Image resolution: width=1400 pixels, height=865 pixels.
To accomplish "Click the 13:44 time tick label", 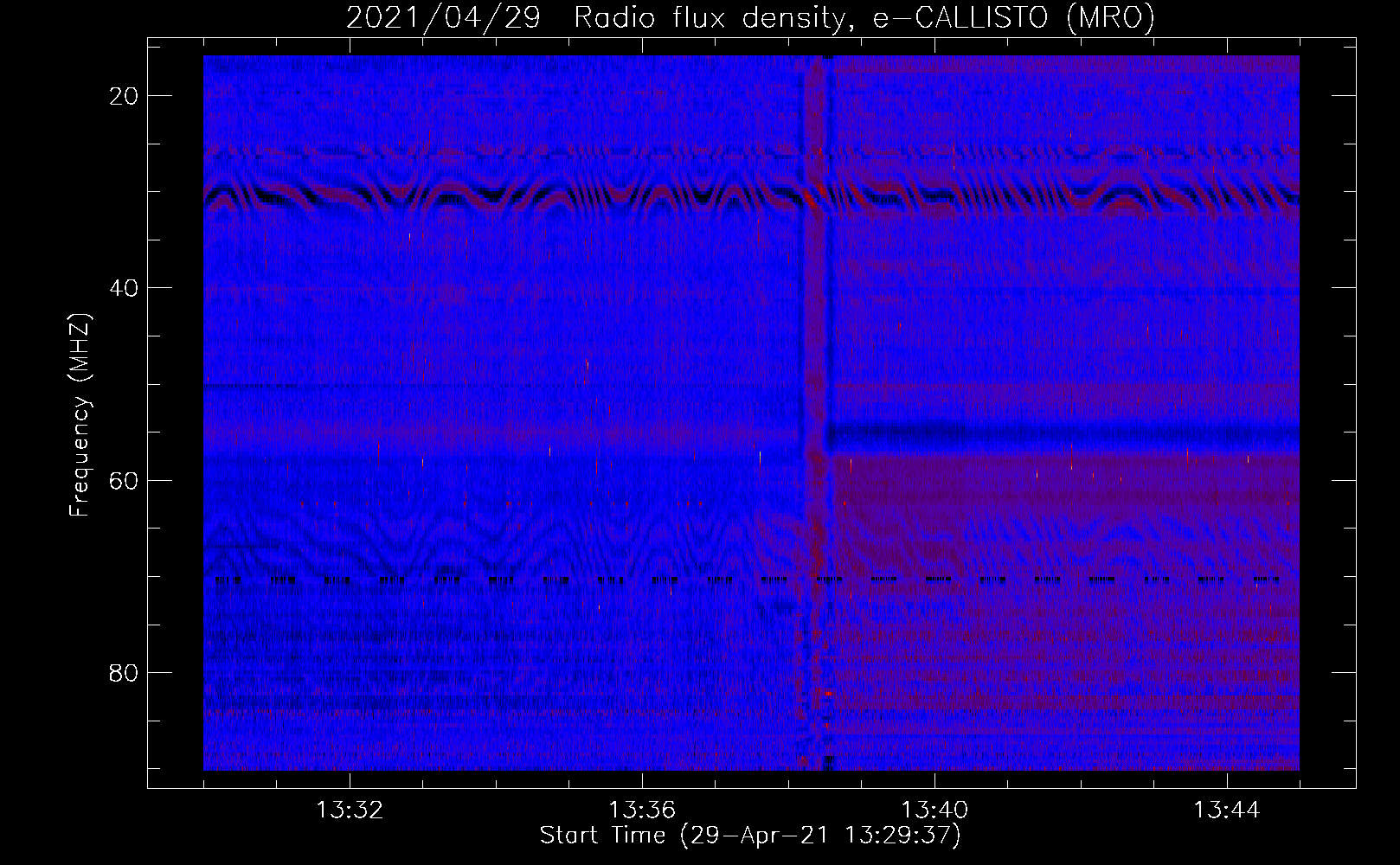I will coord(1227,811).
